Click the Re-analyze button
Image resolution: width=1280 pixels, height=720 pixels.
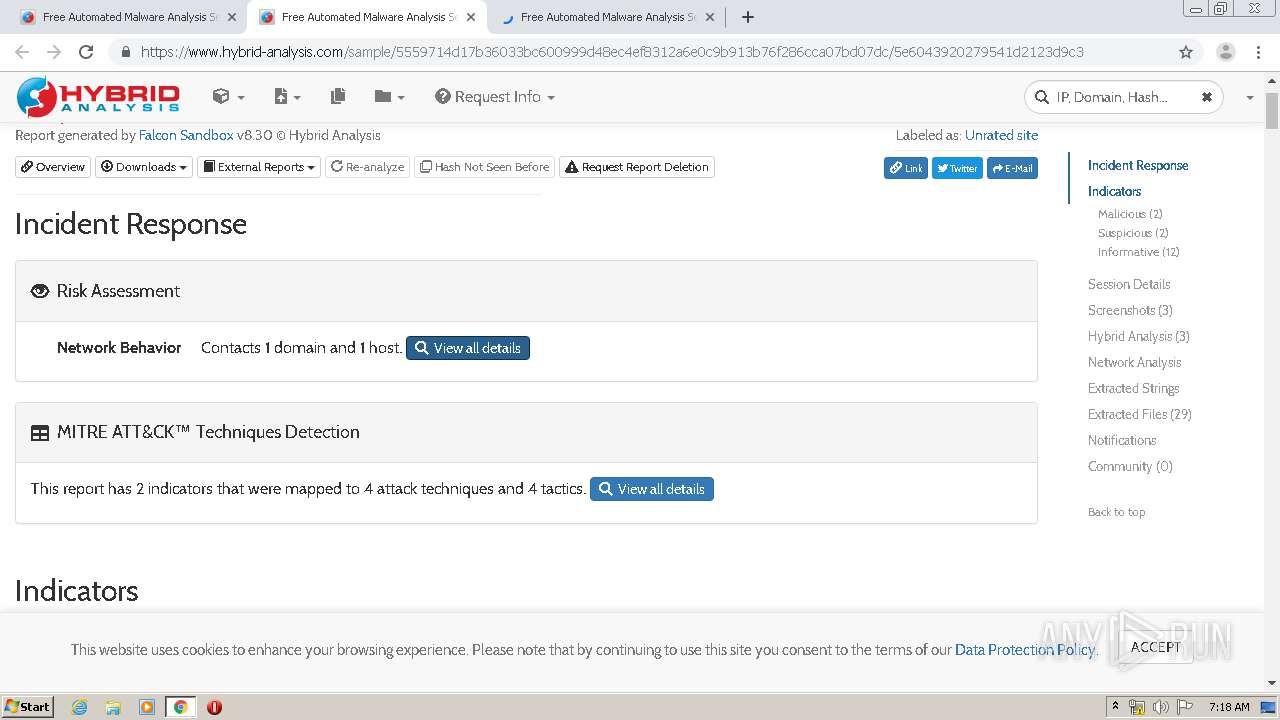pyautogui.click(x=367, y=167)
